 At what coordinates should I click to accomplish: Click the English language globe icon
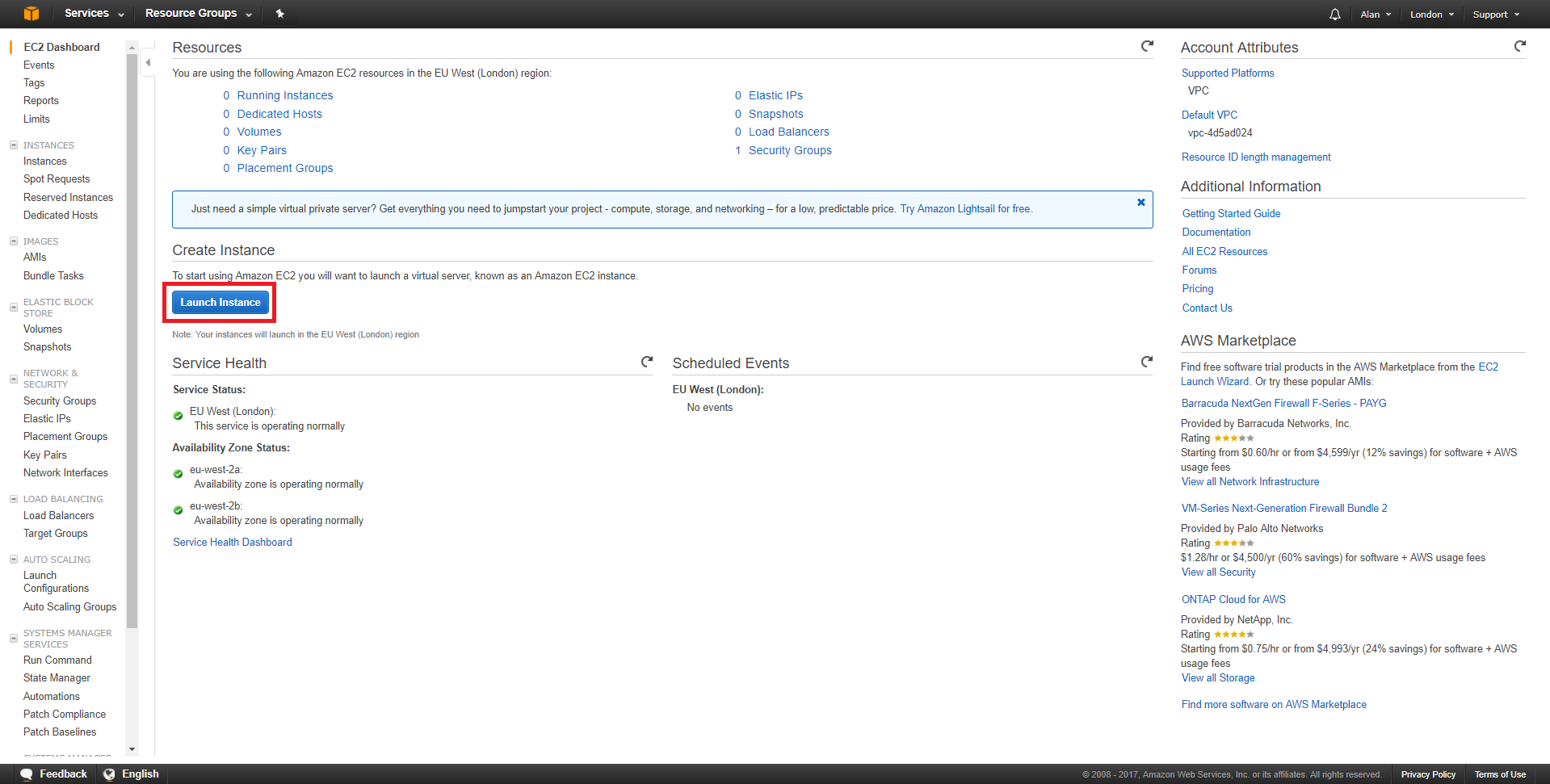[x=109, y=774]
